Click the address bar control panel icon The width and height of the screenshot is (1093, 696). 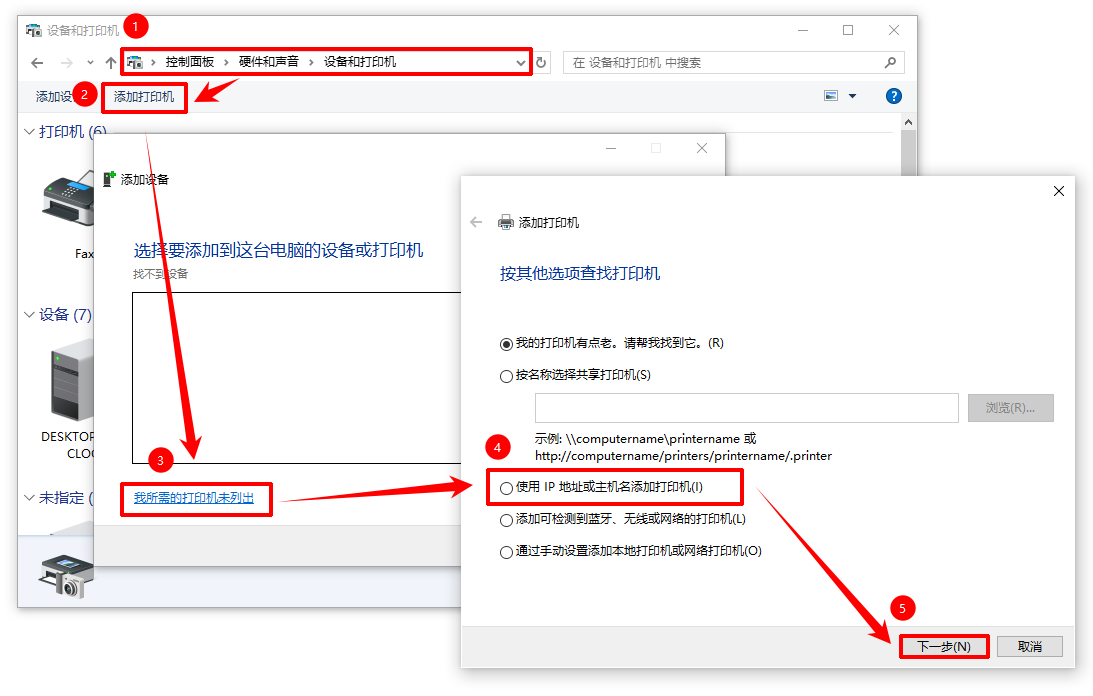pyautogui.click(x=135, y=62)
